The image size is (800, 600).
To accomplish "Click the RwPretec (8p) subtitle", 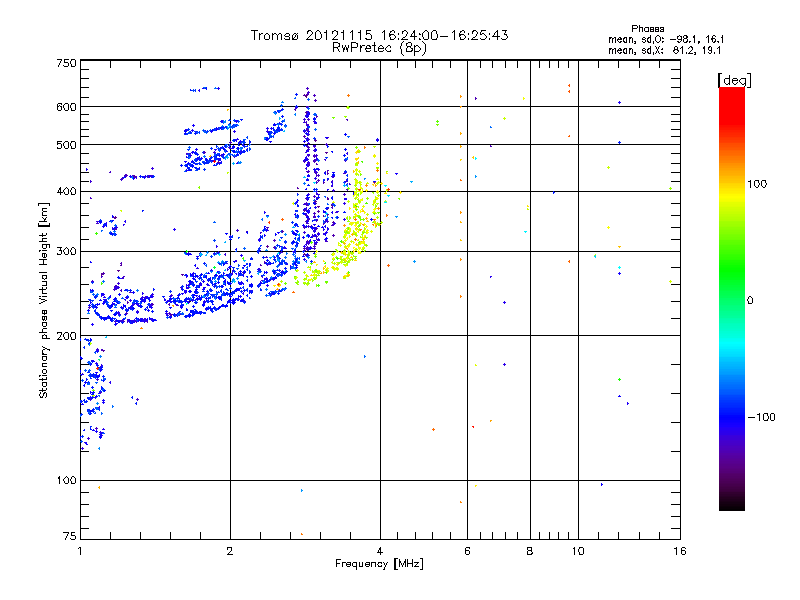I will pos(379,48).
